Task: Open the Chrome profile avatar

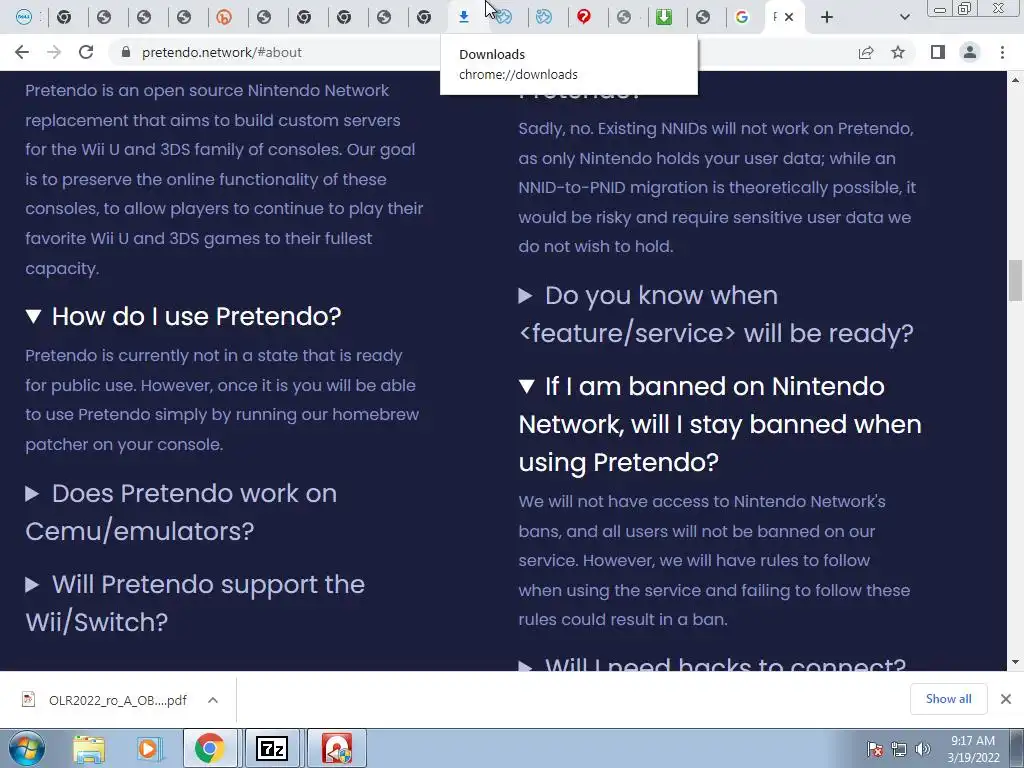Action: [970, 52]
